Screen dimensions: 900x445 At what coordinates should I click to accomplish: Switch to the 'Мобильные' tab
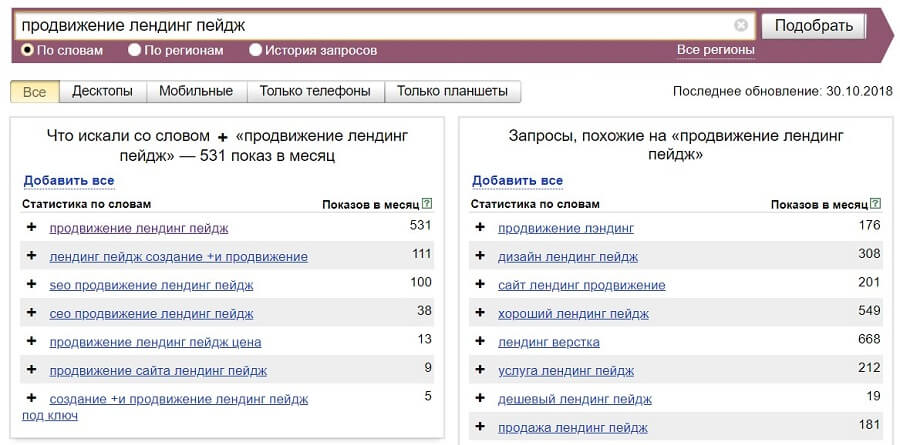tap(196, 91)
